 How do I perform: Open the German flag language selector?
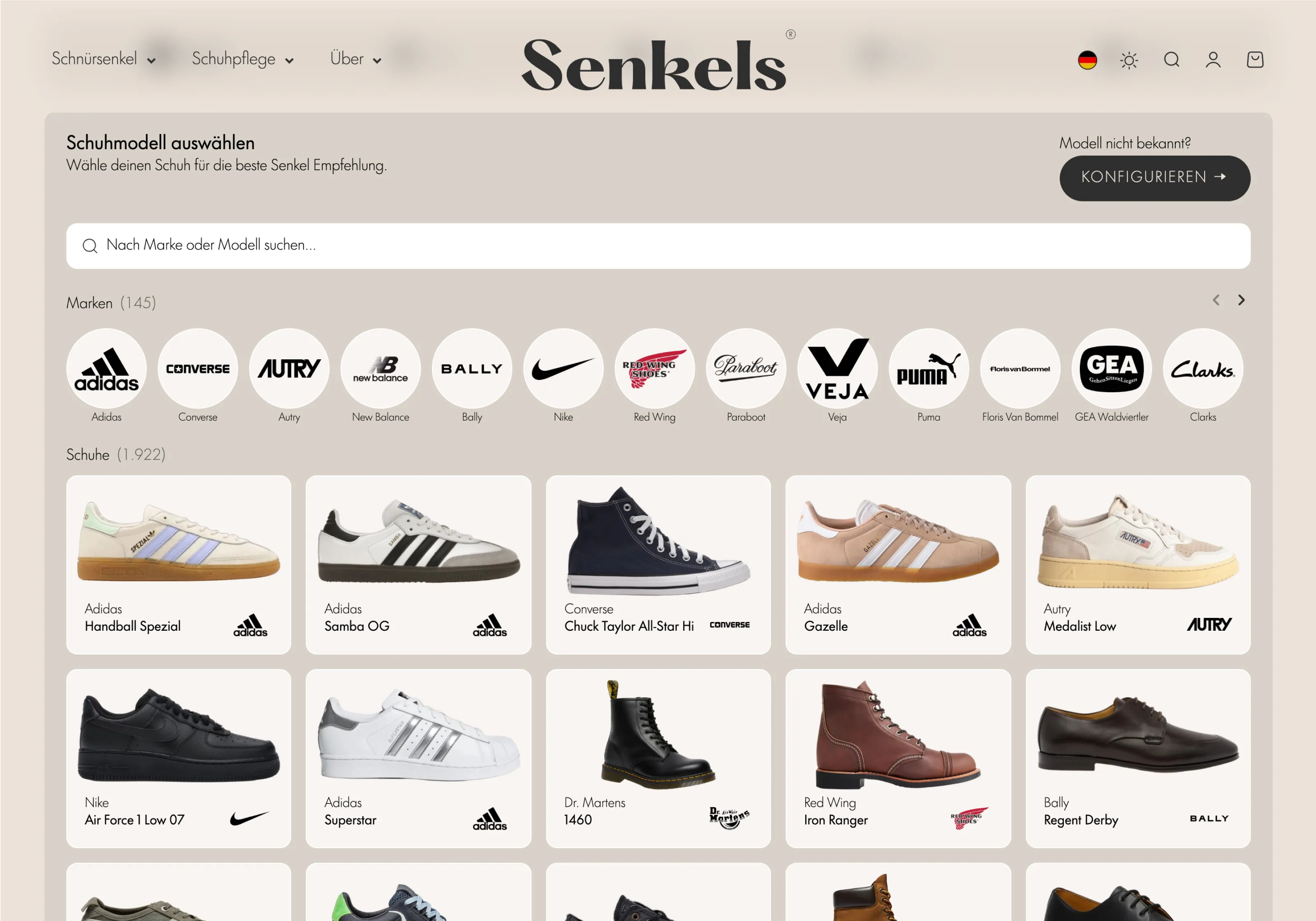1087,60
